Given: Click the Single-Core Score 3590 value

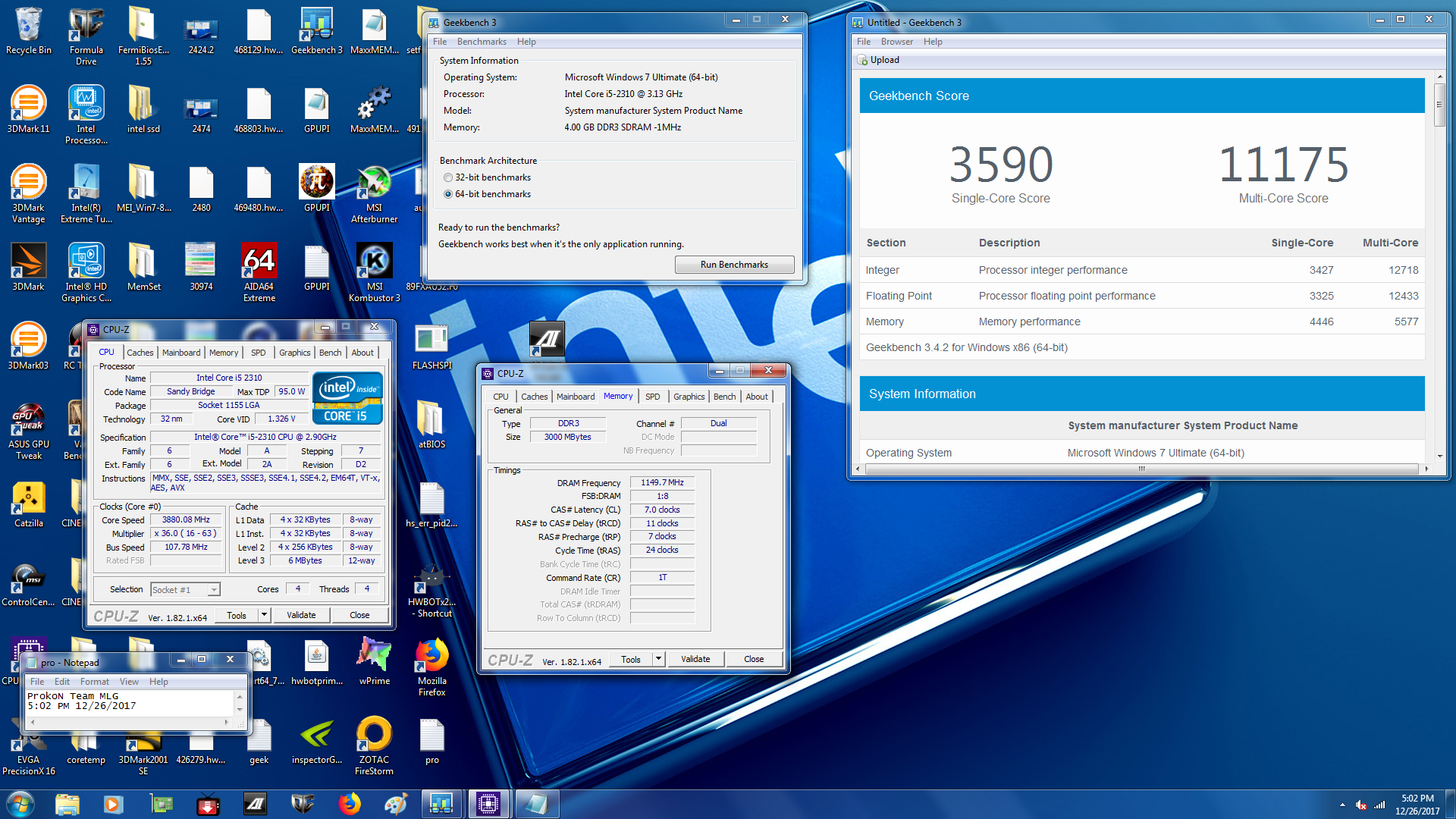Looking at the screenshot, I should pos(1001,165).
